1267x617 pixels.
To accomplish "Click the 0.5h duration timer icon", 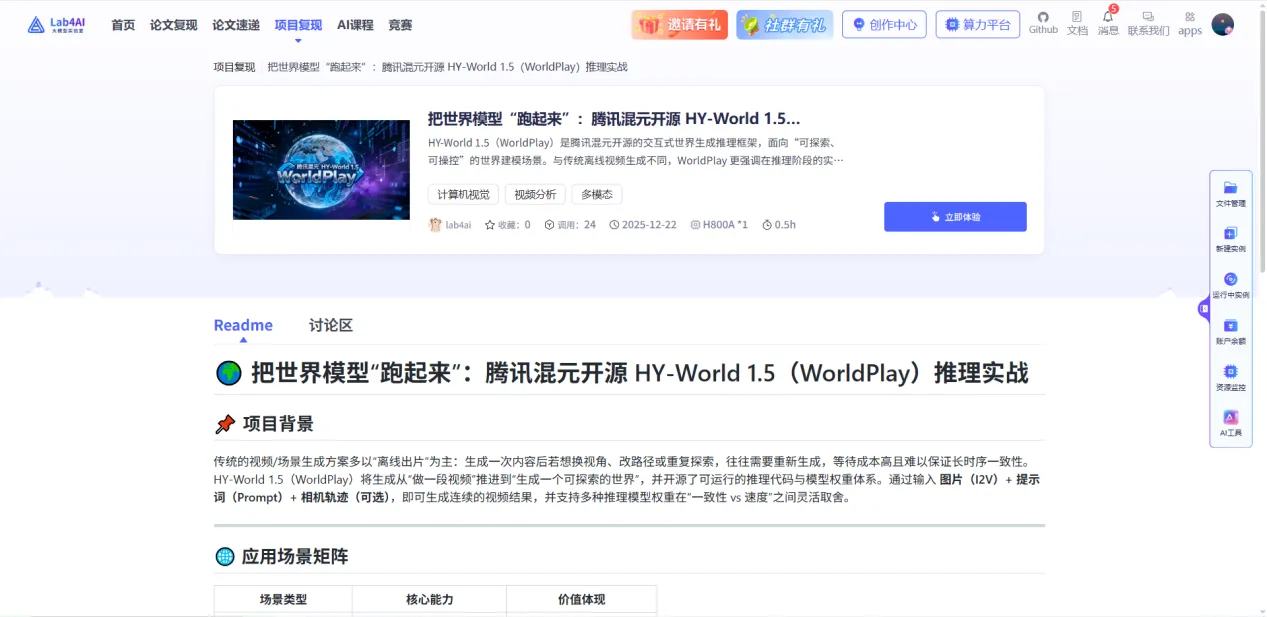I will (x=767, y=225).
